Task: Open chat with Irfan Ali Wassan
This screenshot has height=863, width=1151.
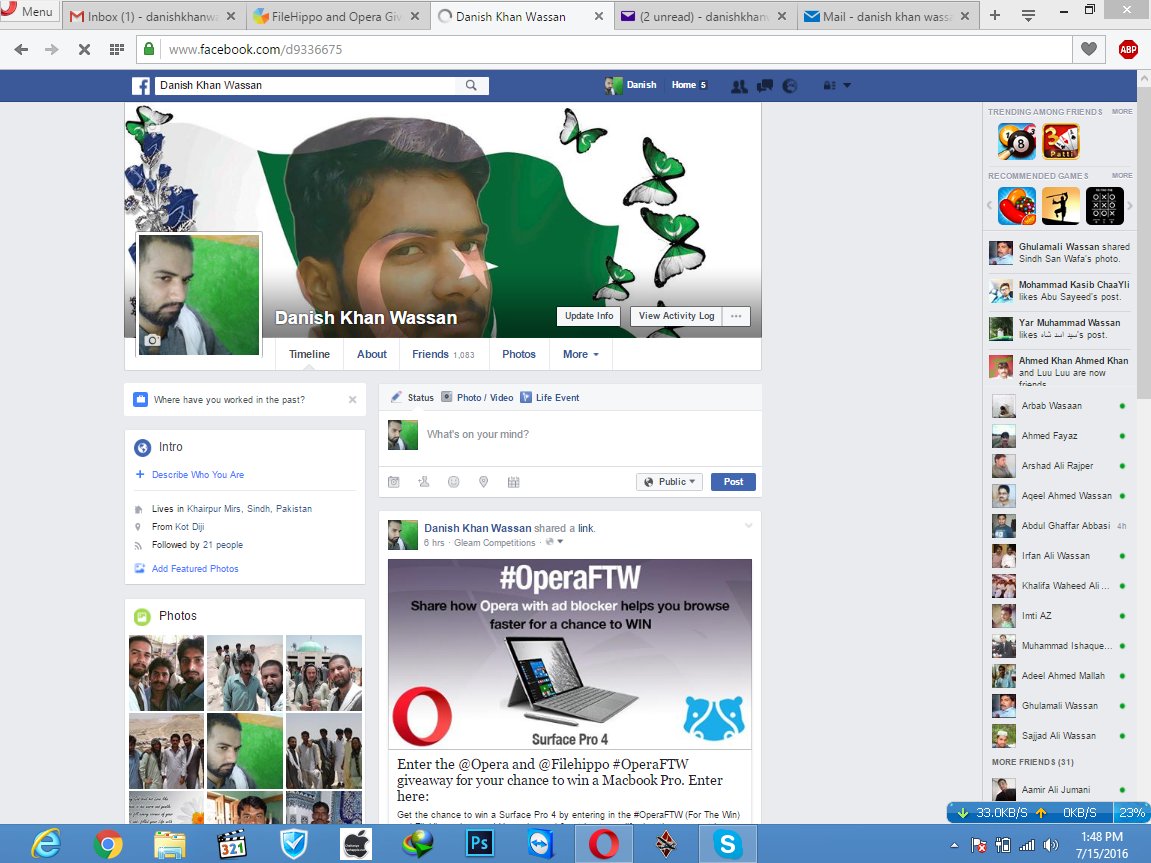Action: point(1059,556)
